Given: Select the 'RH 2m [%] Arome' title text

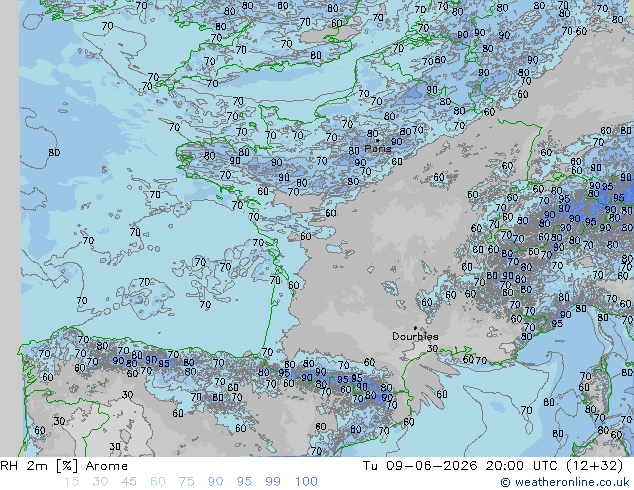Looking at the screenshot, I should click(x=64, y=466).
